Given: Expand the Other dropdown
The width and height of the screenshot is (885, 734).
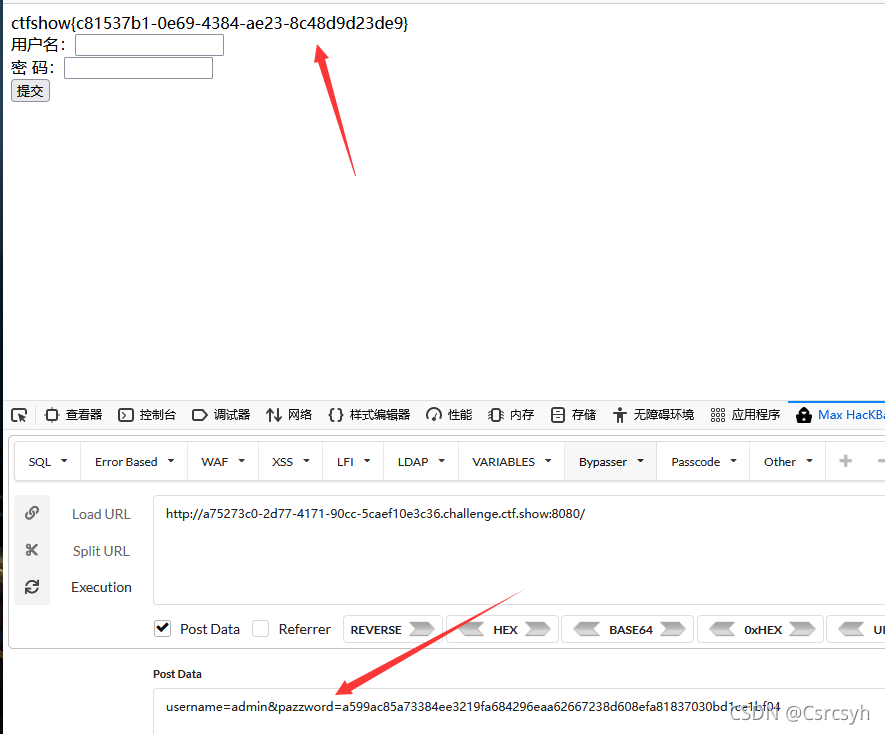Looking at the screenshot, I should coord(787,462).
